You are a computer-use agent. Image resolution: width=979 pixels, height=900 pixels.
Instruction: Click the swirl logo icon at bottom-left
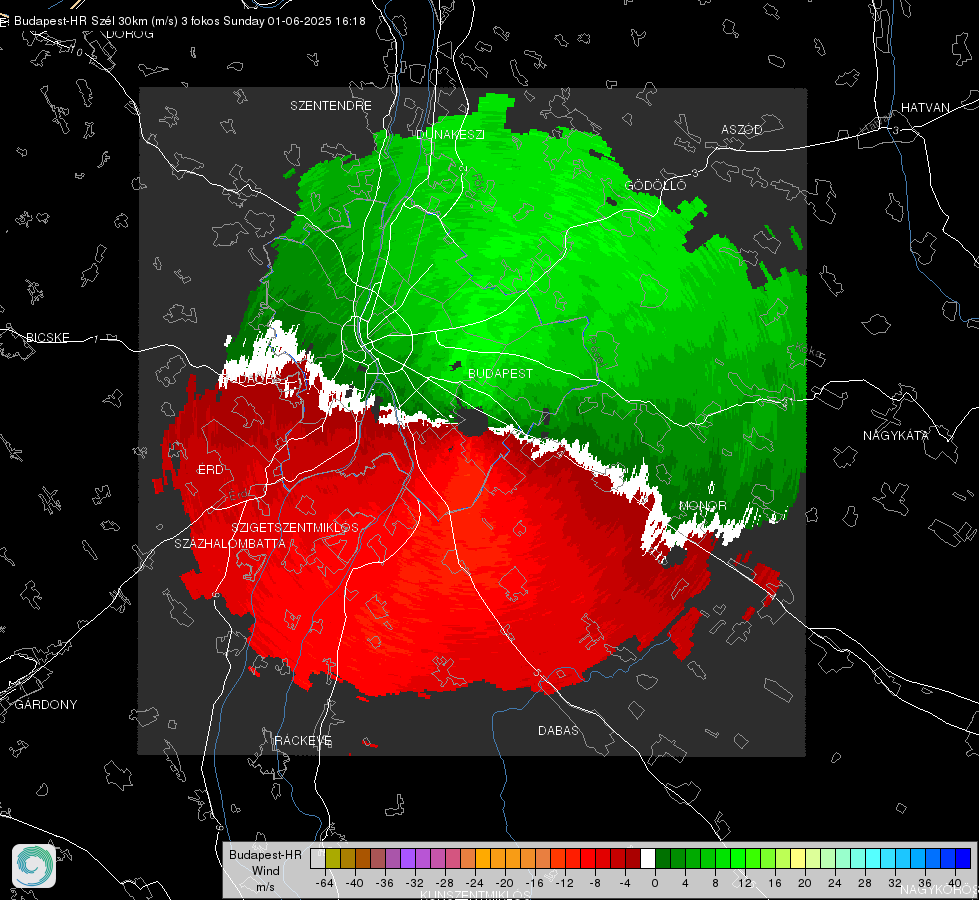[34, 866]
